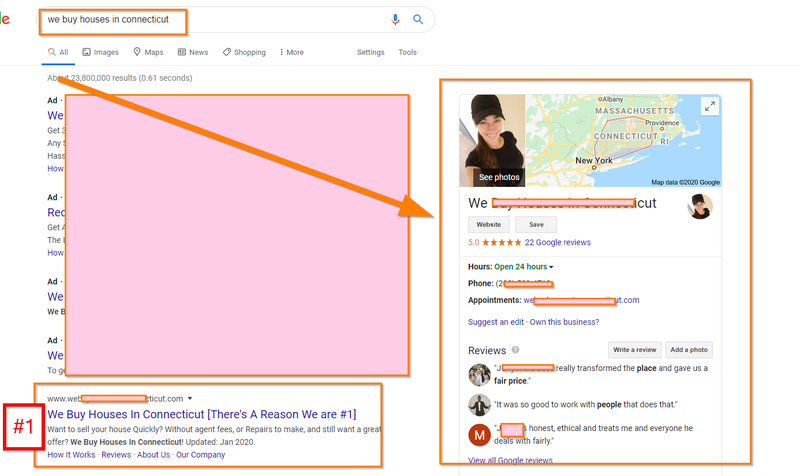Click Write a review button
This screenshot has height=476, width=800.
pos(635,350)
